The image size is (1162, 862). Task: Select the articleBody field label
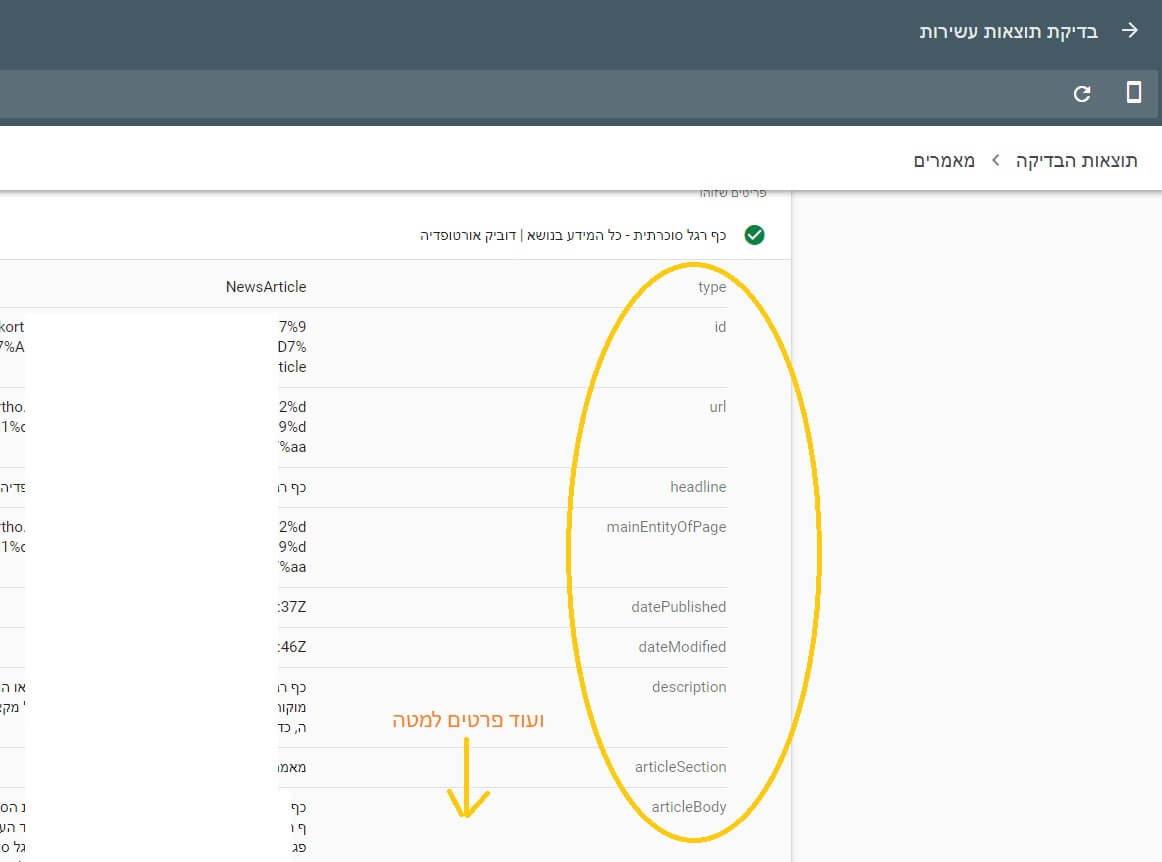tap(688, 807)
